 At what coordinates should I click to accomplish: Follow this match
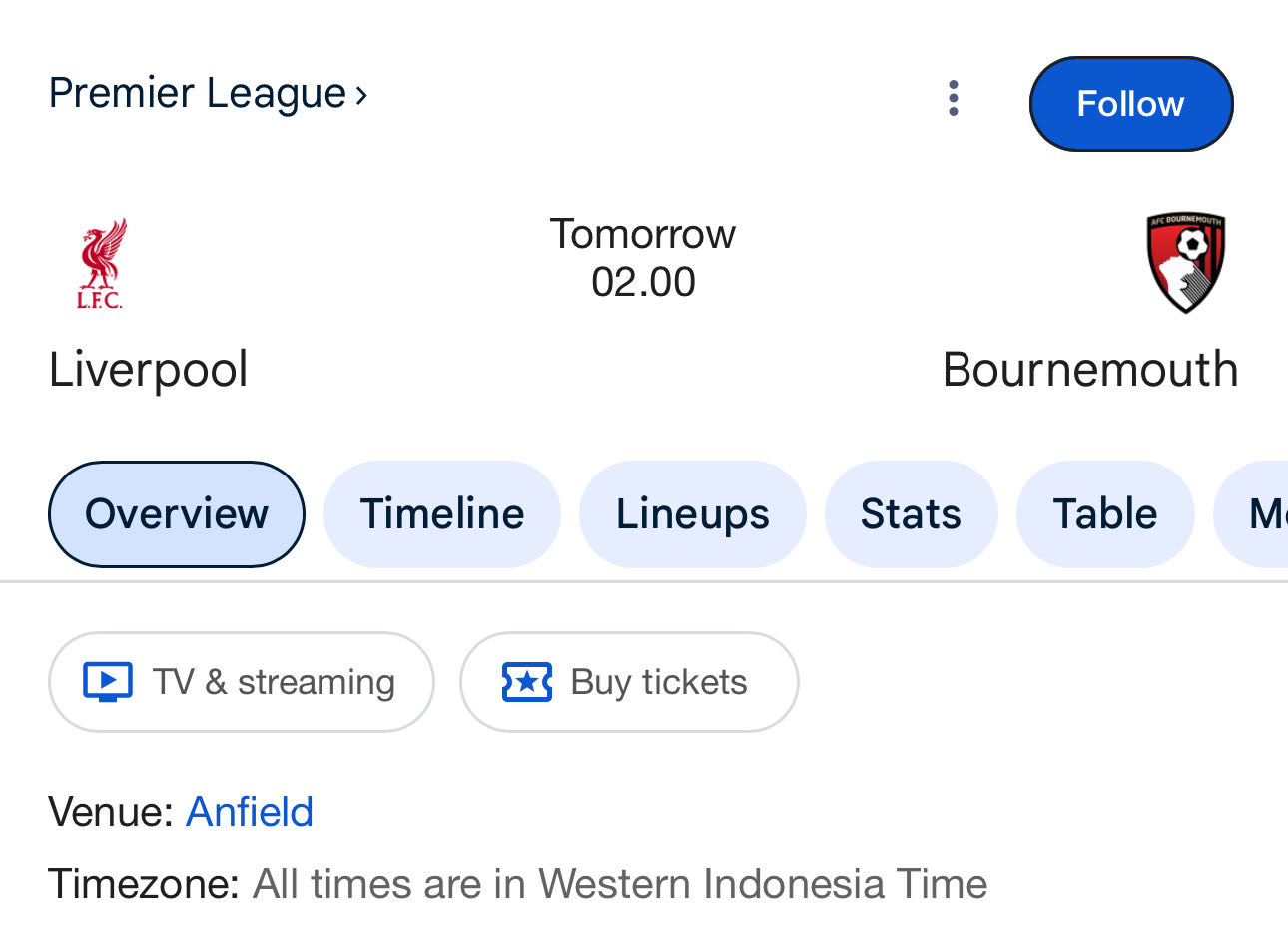click(x=1131, y=104)
